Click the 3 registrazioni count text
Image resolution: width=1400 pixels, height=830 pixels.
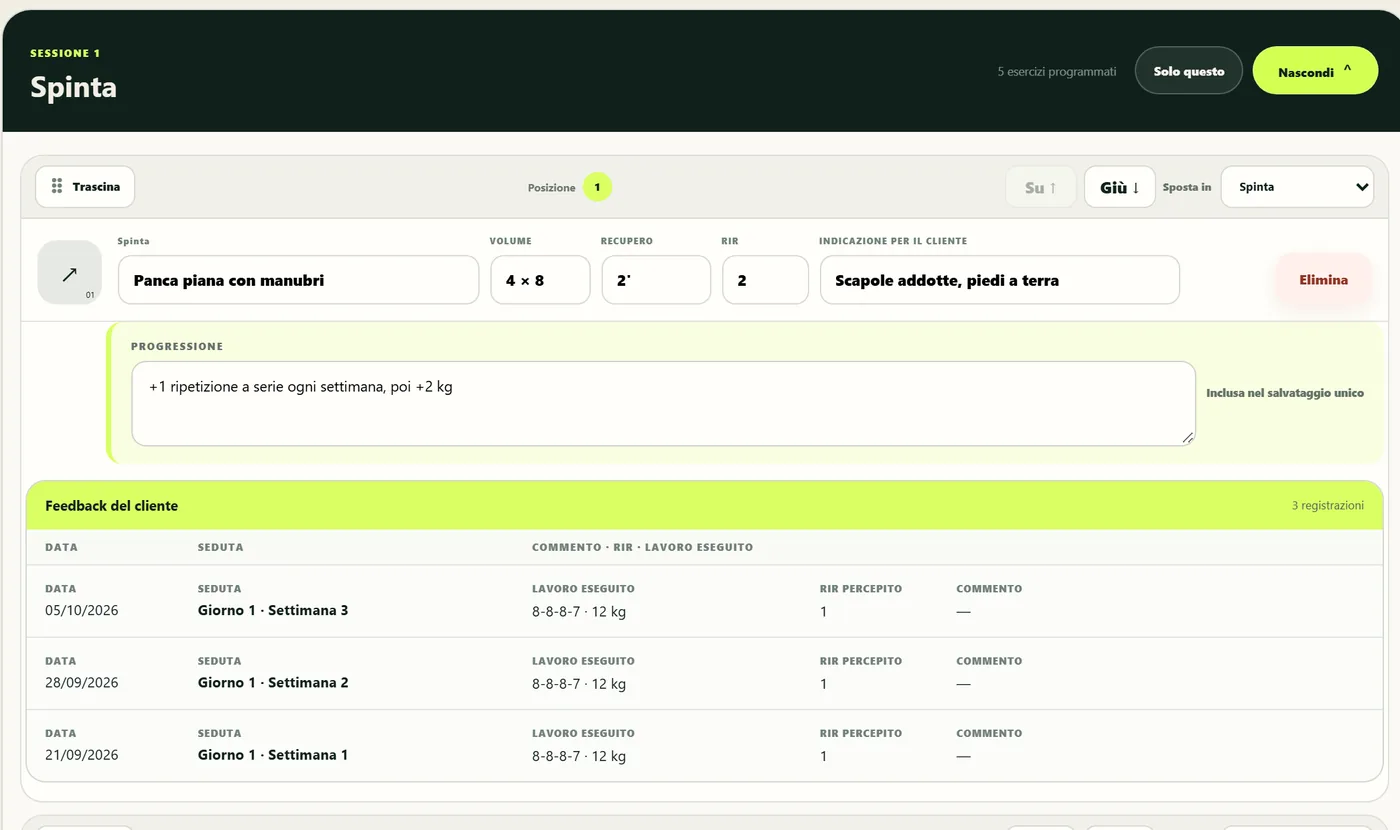[x=1328, y=505]
